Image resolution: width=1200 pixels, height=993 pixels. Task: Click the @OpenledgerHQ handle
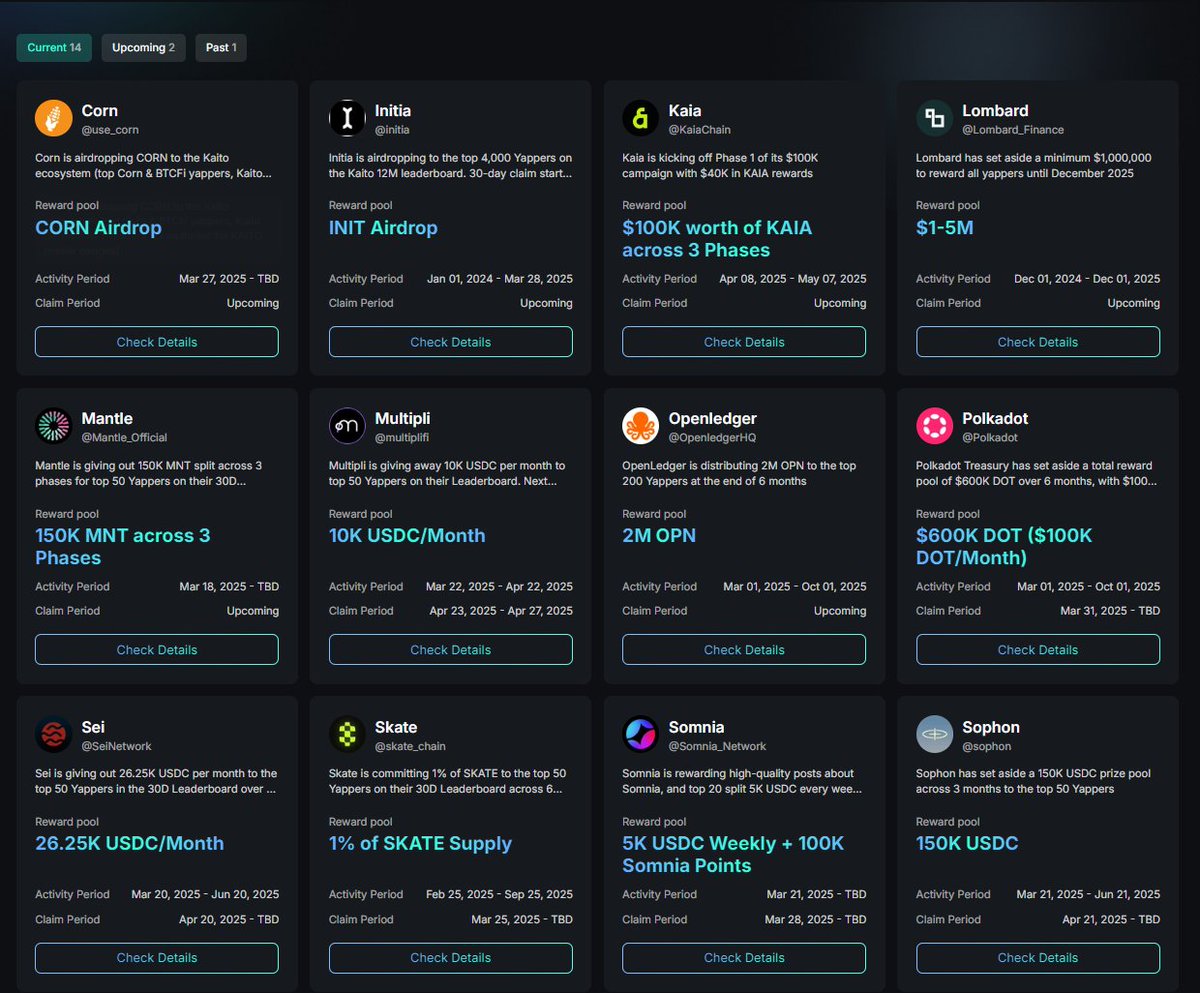tap(712, 438)
